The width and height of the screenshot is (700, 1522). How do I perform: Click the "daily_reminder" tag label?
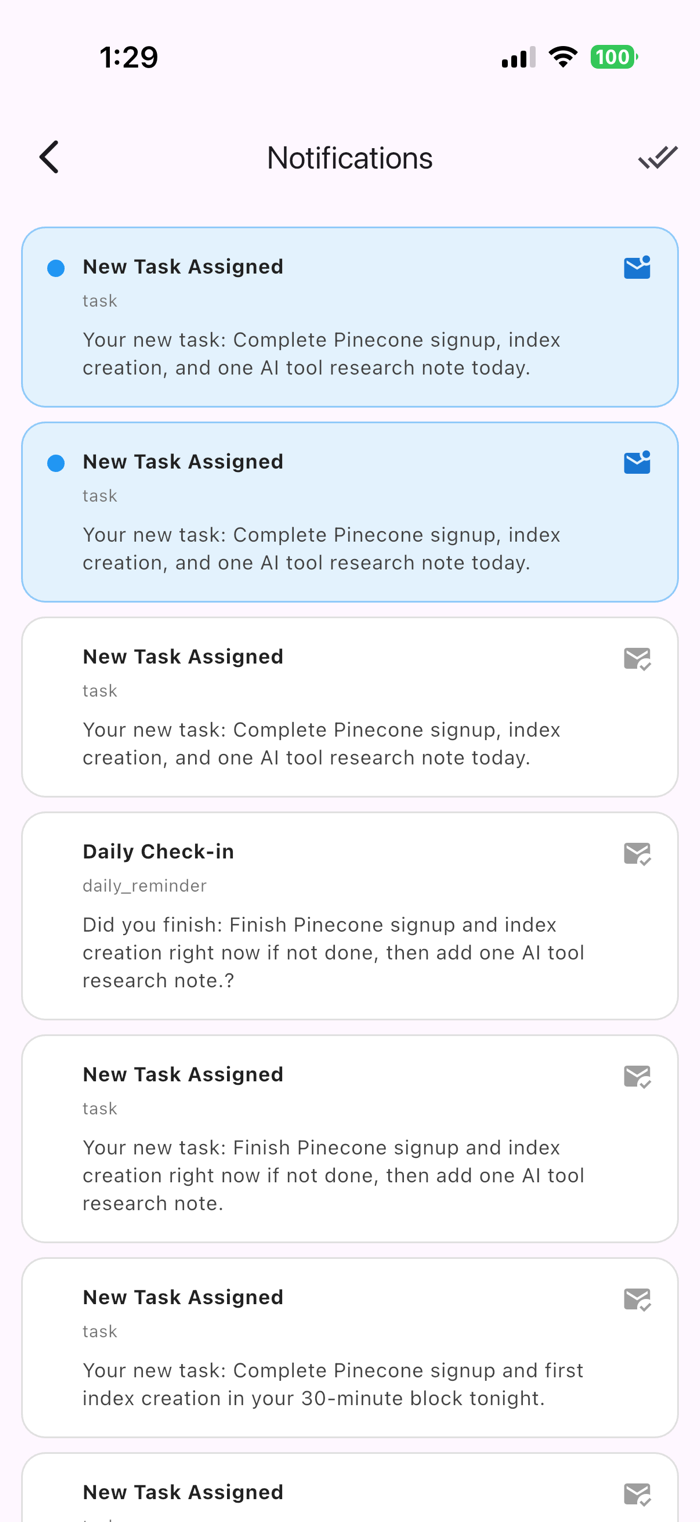145,886
